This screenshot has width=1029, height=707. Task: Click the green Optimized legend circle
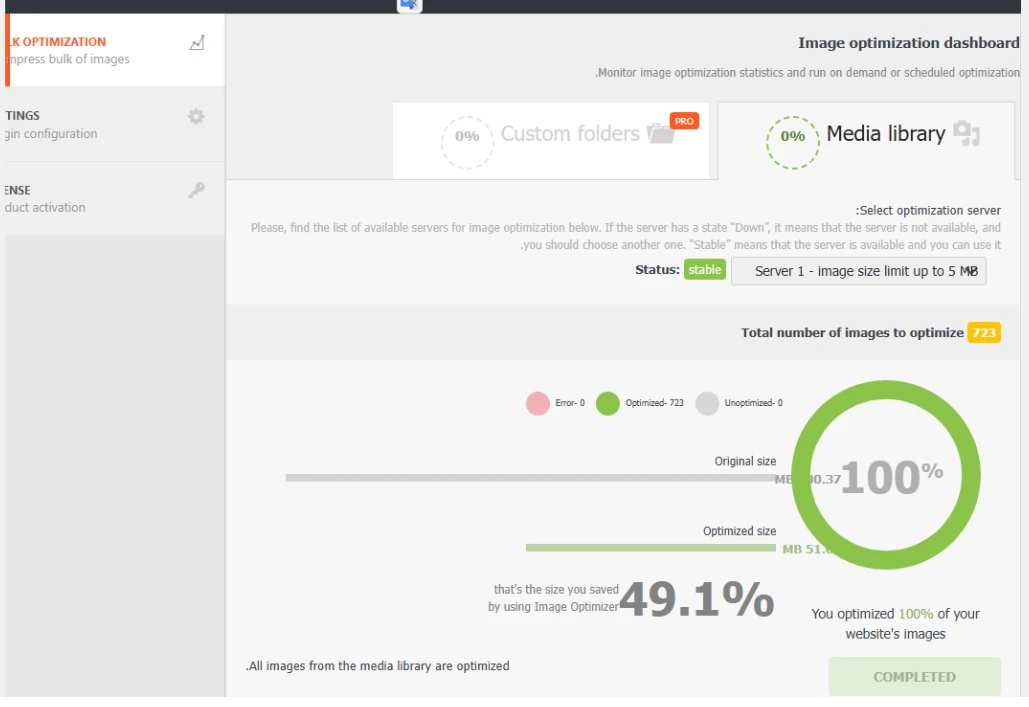[x=608, y=403]
